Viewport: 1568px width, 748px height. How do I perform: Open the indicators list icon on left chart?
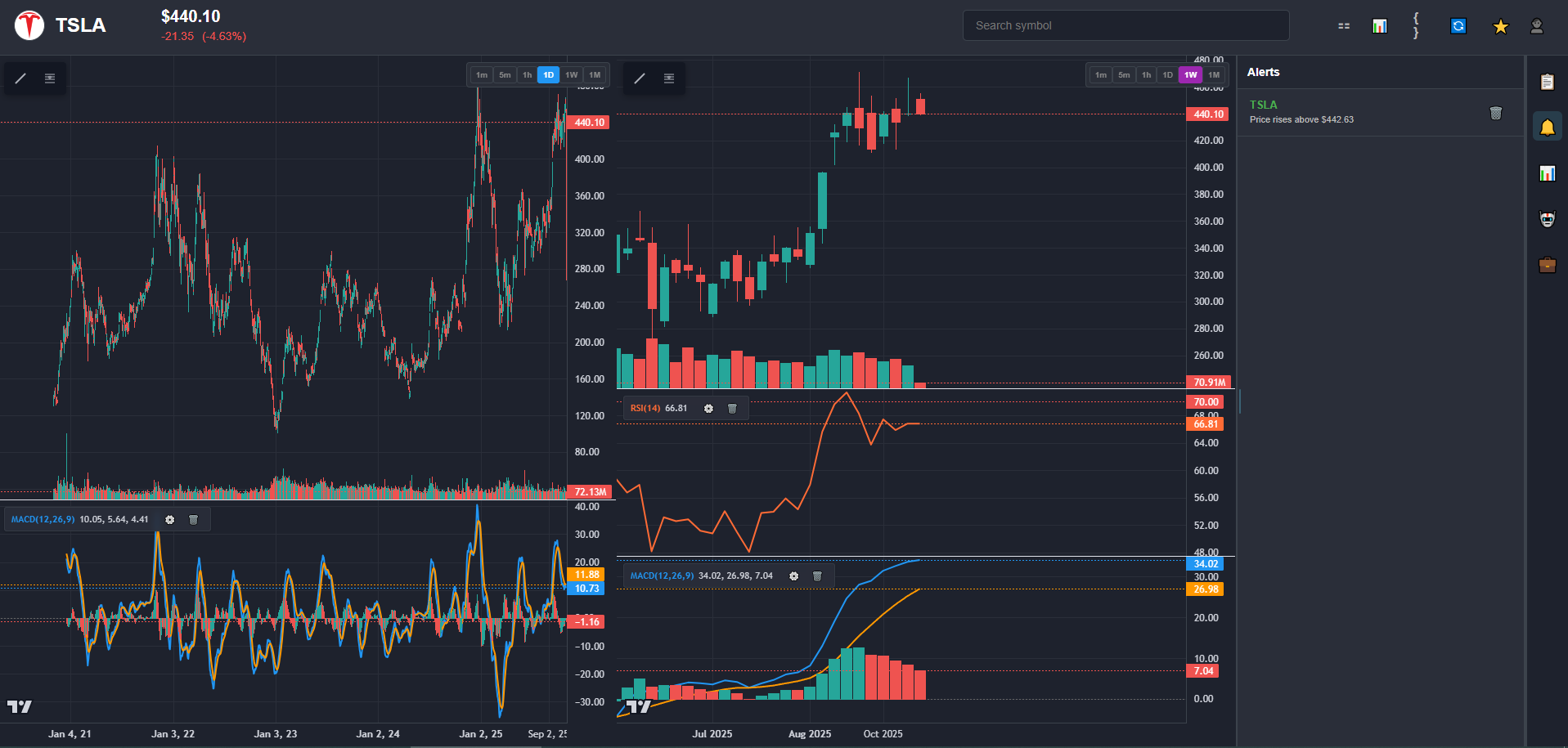click(50, 78)
